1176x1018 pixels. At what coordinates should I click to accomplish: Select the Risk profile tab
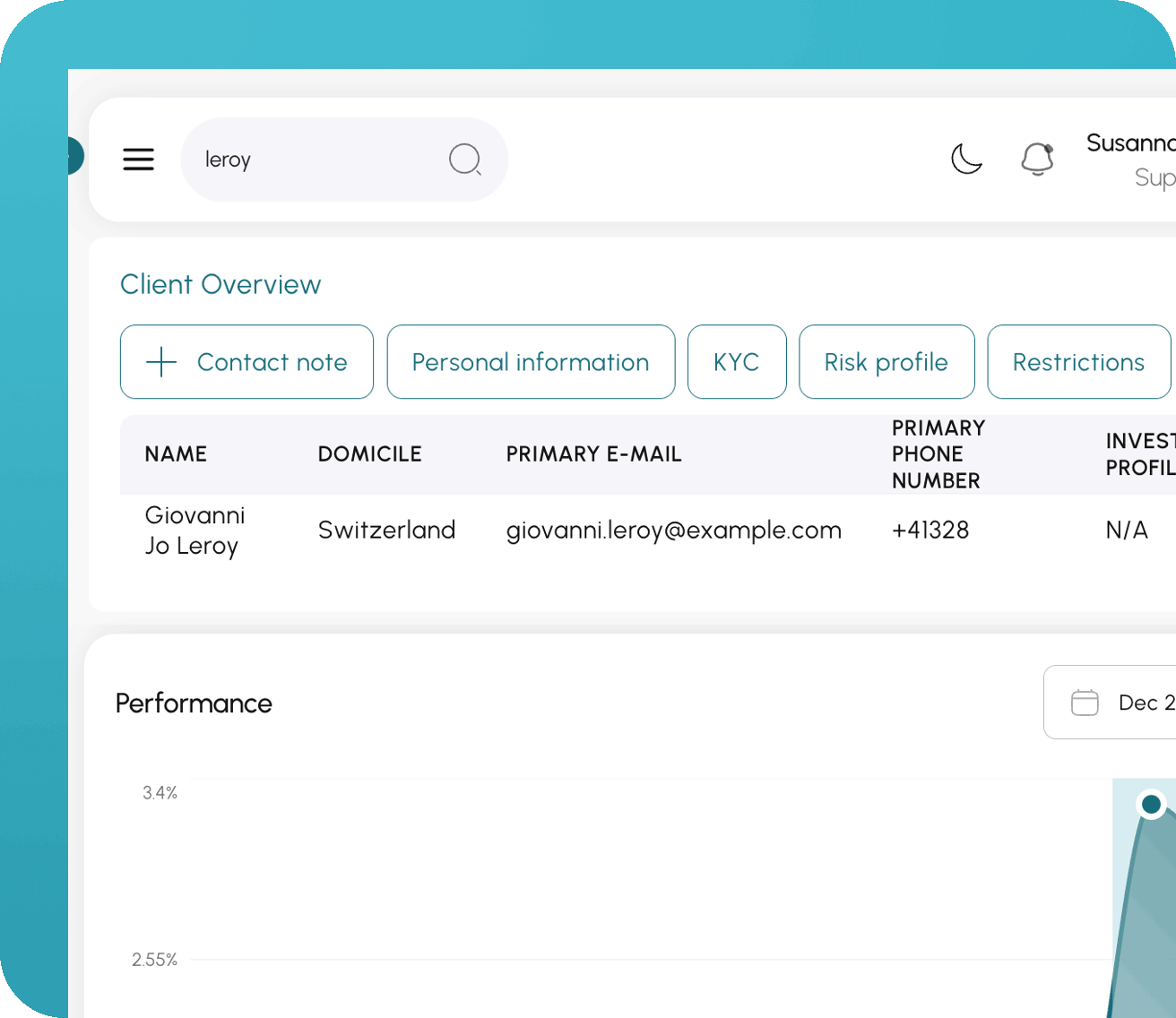(886, 362)
